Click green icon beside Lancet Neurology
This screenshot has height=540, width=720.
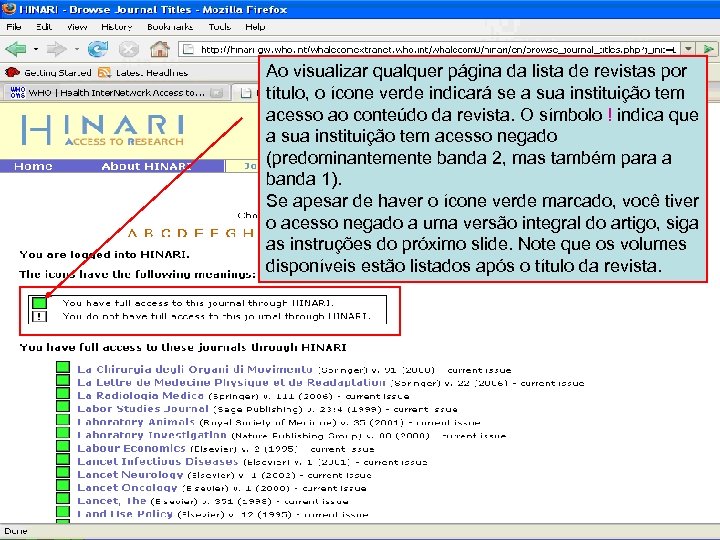pyautogui.click(x=63, y=472)
